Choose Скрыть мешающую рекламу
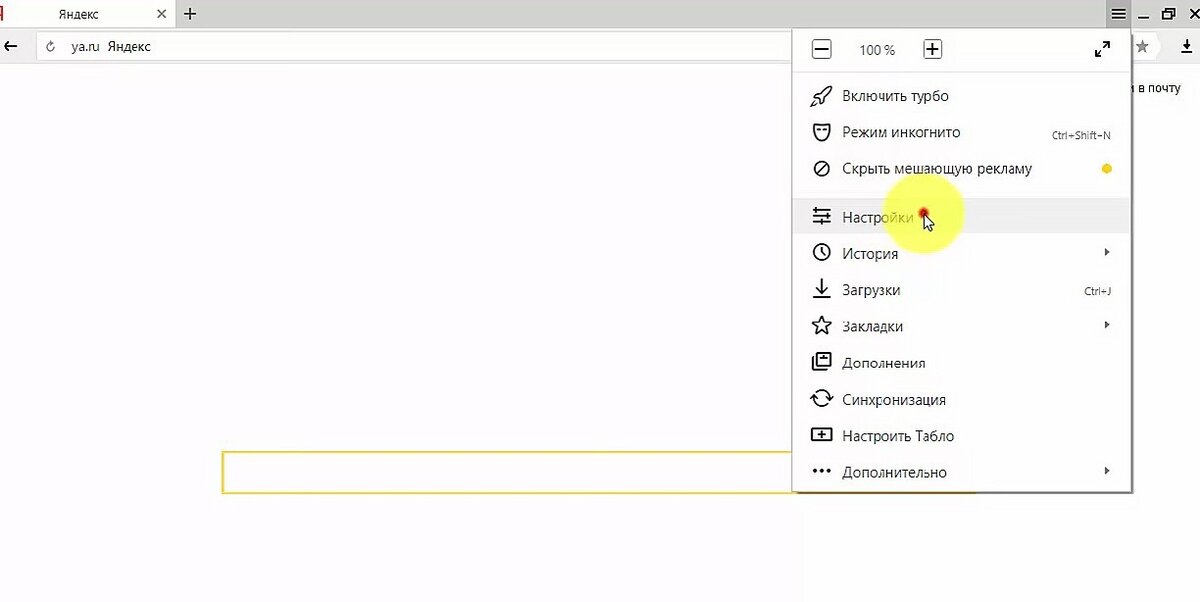Viewport: 1200px width, 602px height. (962, 169)
